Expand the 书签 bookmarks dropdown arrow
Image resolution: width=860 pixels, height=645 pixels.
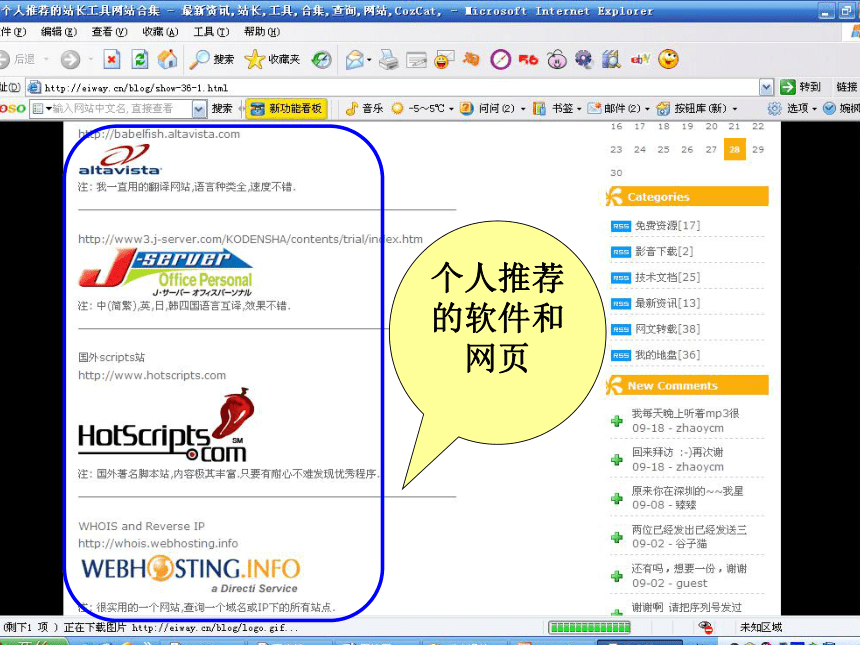pos(579,109)
